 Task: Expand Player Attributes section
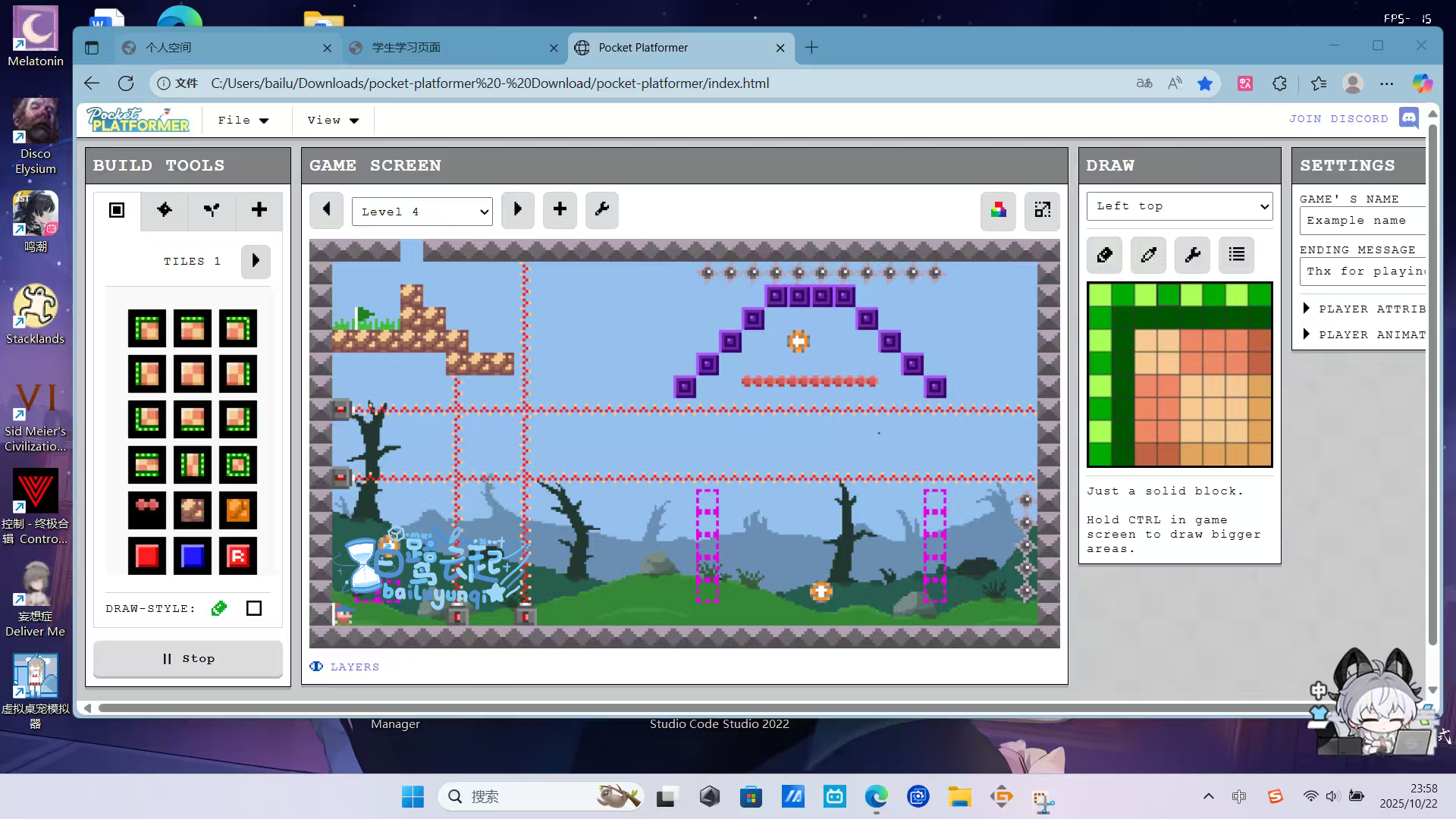coord(1363,309)
